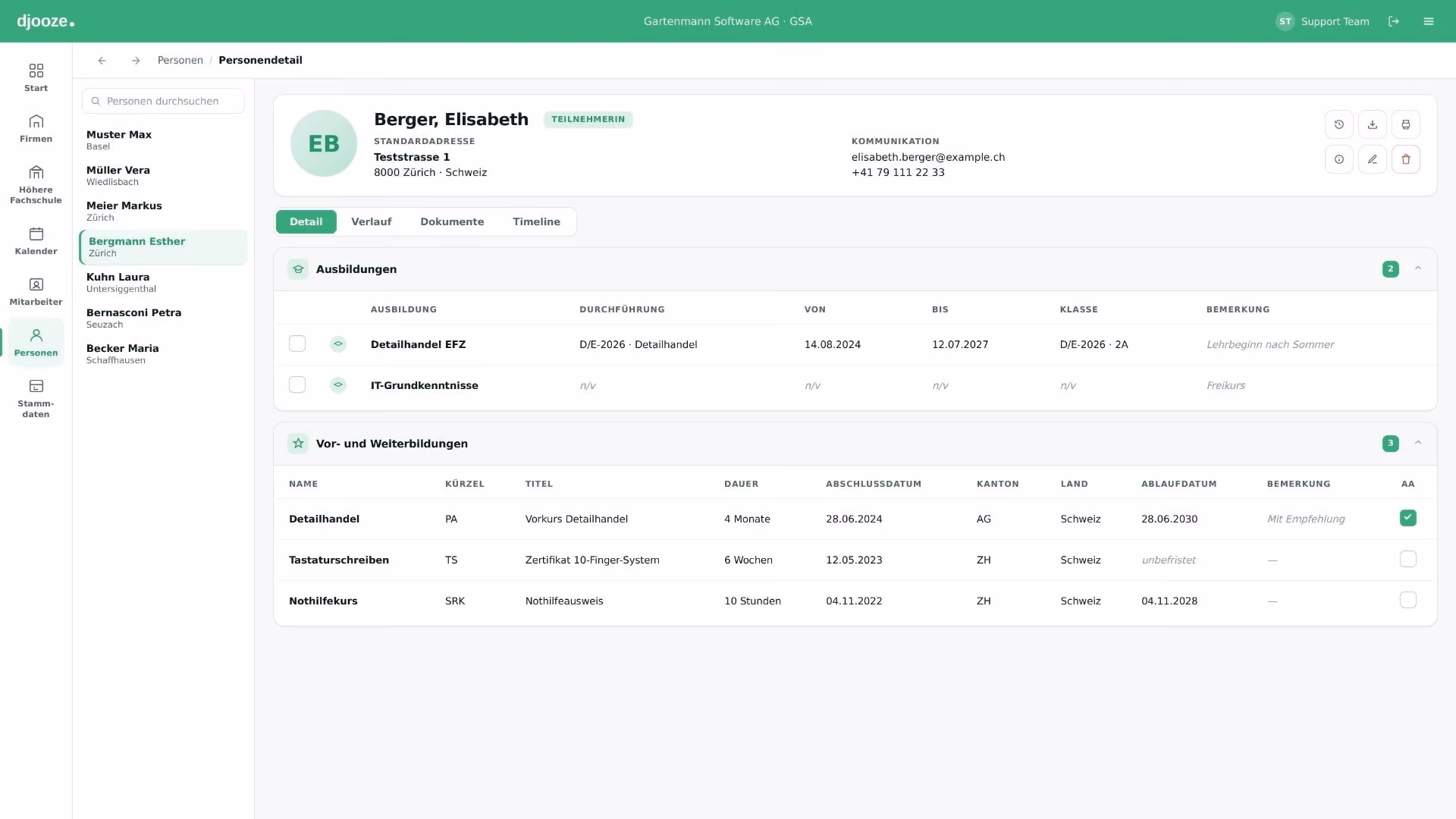Navigate back with the left arrow
The height and width of the screenshot is (819, 1456).
(x=102, y=61)
